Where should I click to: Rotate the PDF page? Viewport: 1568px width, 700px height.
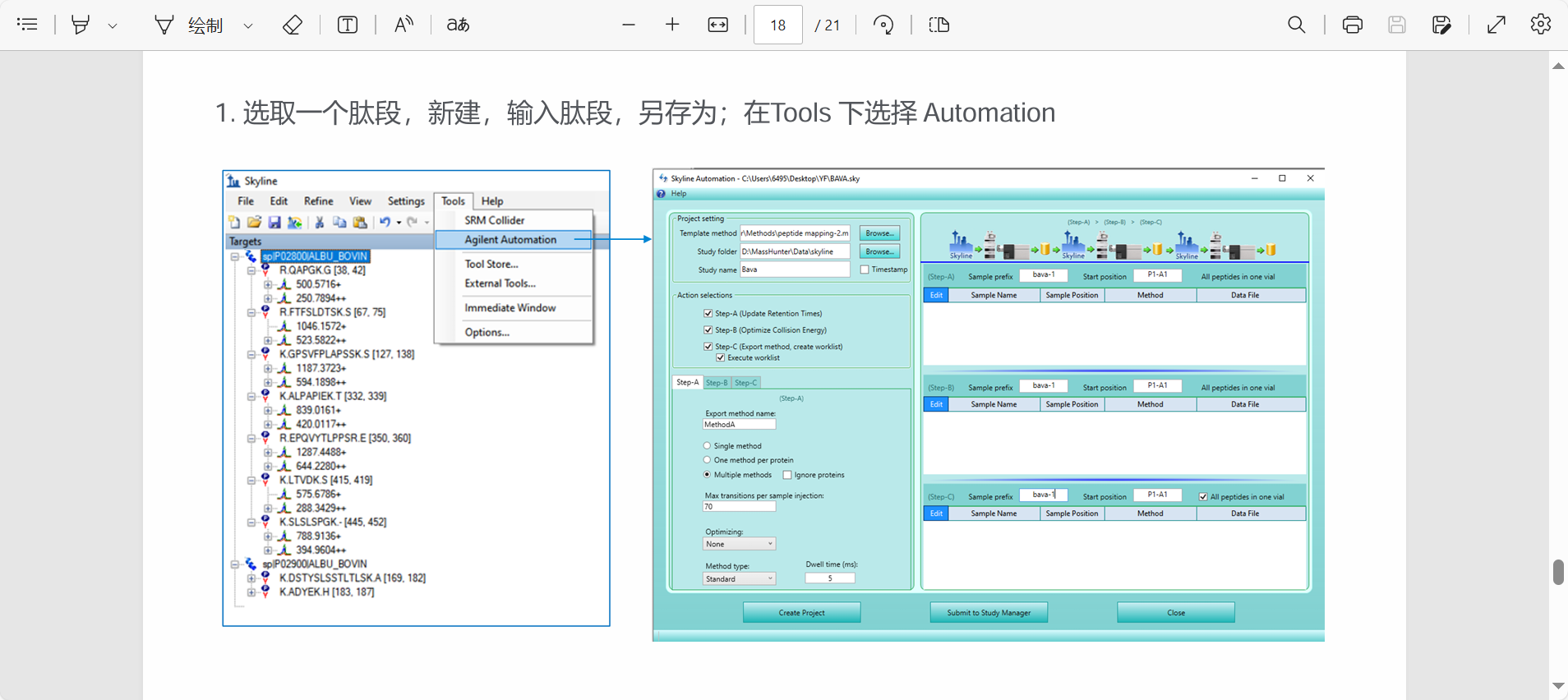pyautogui.click(x=883, y=25)
